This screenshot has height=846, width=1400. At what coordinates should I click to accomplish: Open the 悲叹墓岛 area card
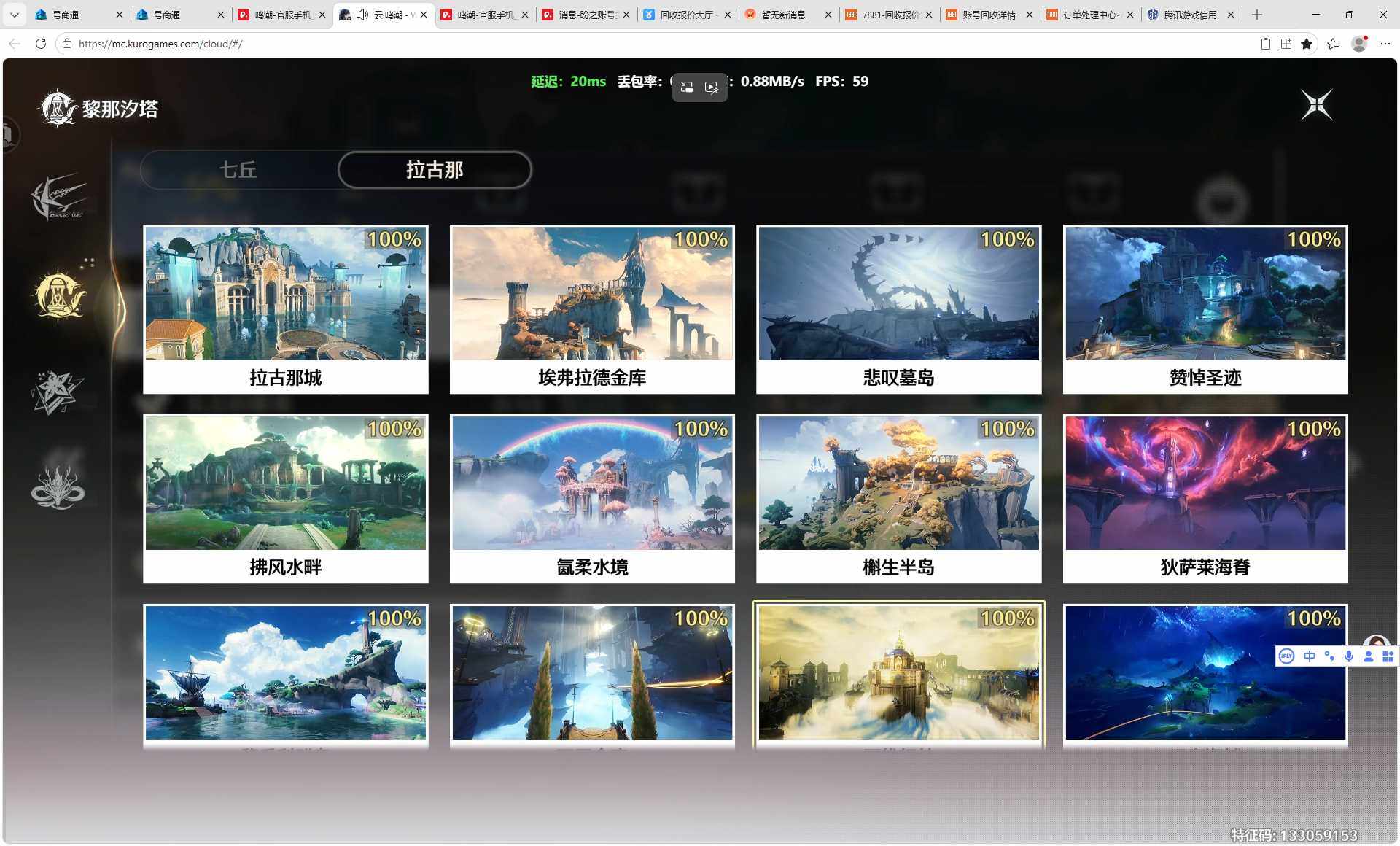pos(899,309)
